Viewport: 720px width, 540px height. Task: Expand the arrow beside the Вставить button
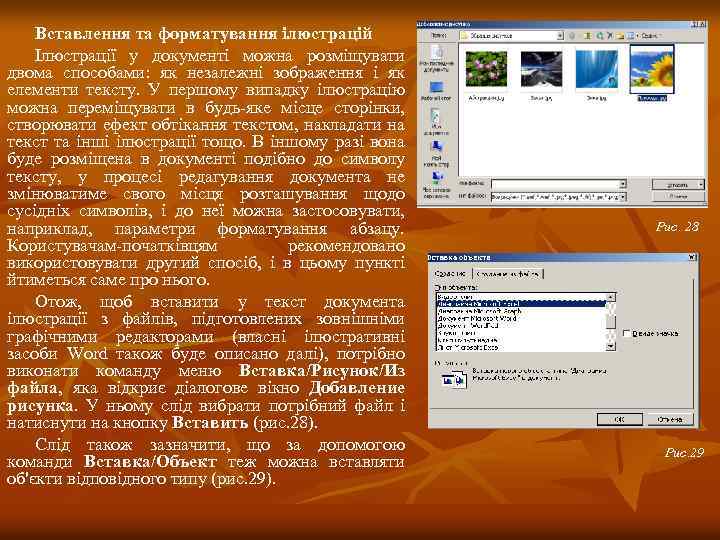point(701,184)
